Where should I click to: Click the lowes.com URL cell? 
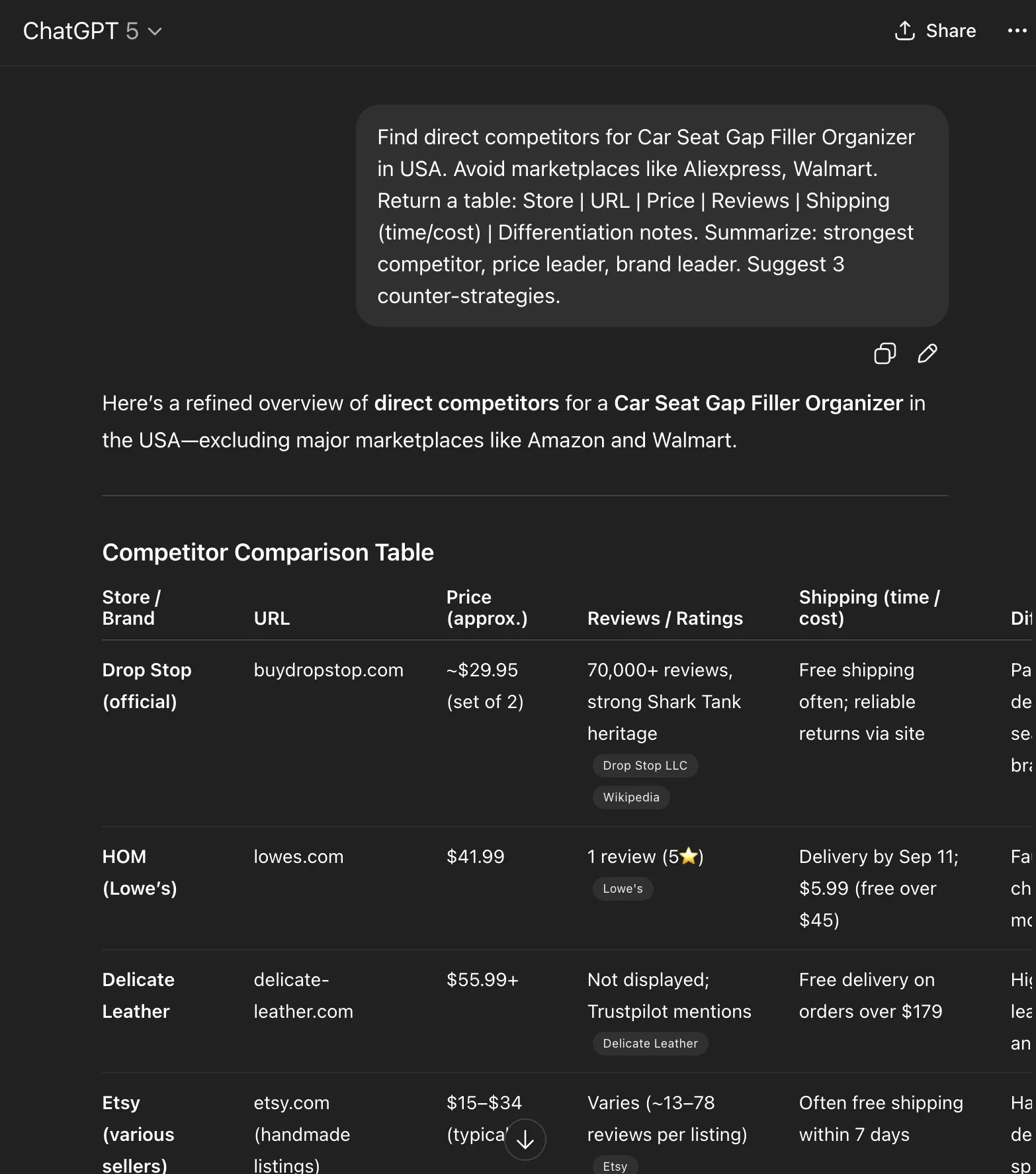point(298,856)
